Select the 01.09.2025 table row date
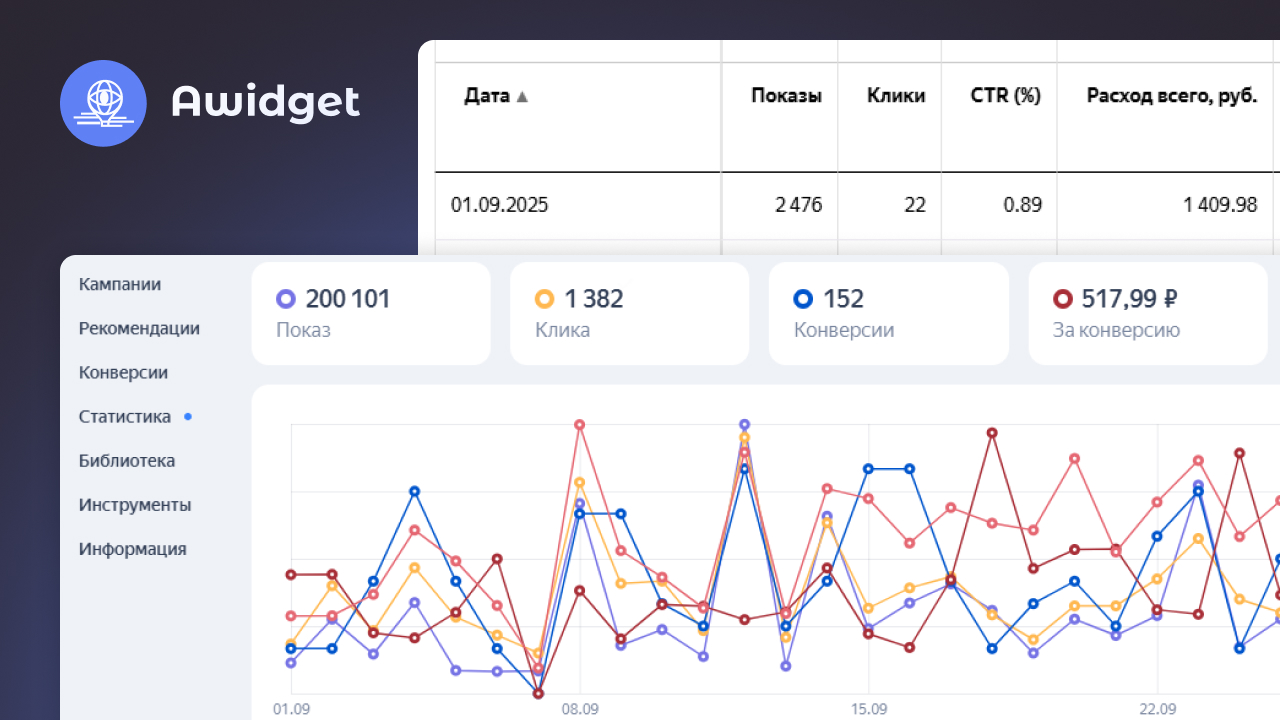This screenshot has height=720, width=1280. pos(499,205)
